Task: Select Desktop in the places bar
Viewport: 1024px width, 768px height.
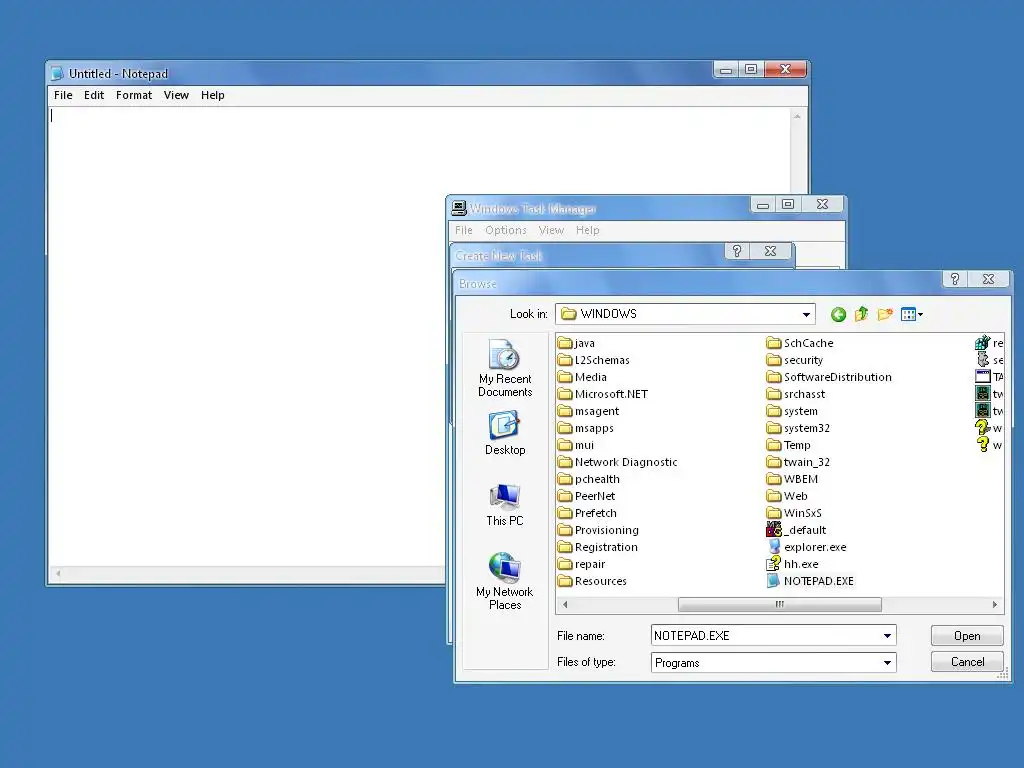Action: click(505, 433)
